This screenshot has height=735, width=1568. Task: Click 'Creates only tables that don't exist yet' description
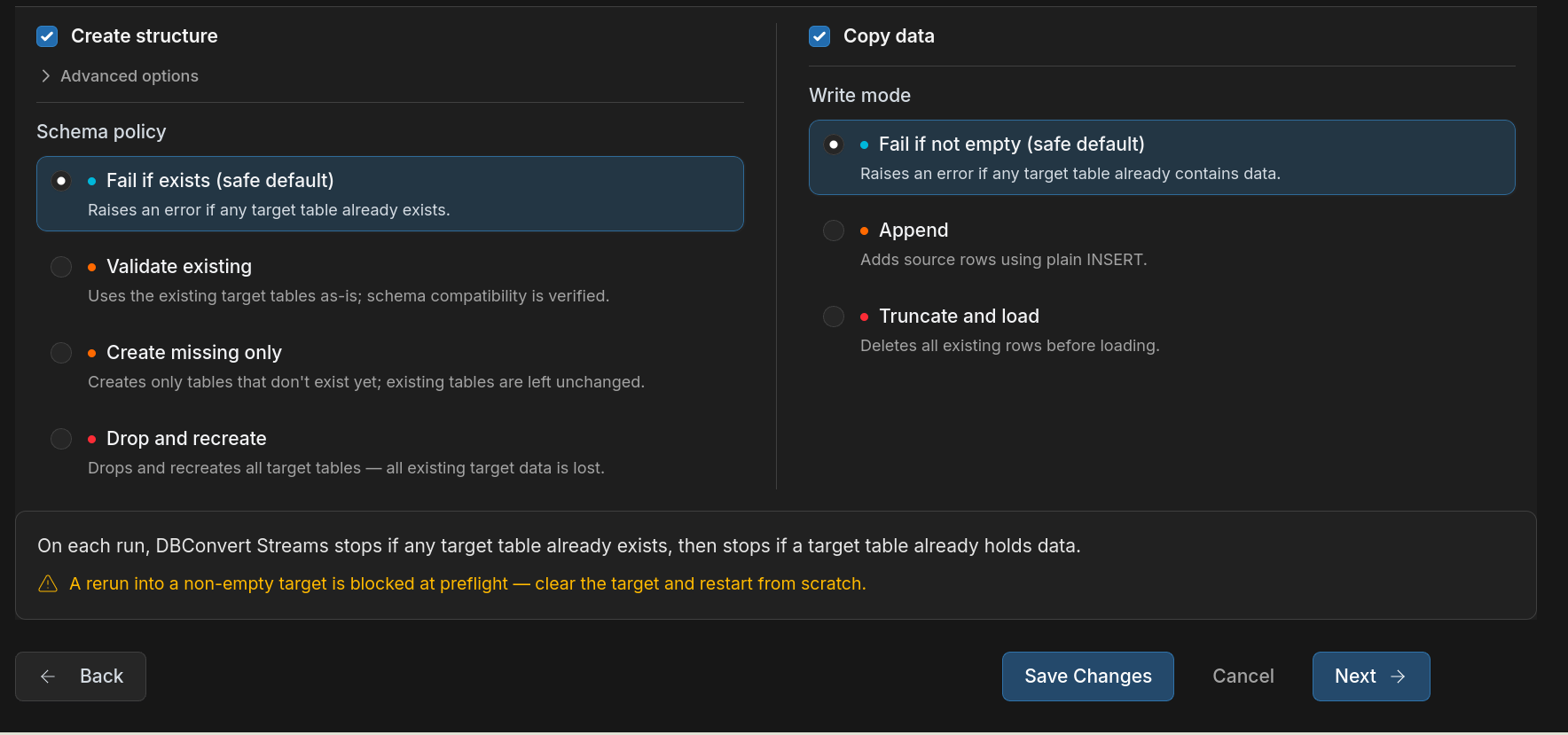click(x=366, y=382)
